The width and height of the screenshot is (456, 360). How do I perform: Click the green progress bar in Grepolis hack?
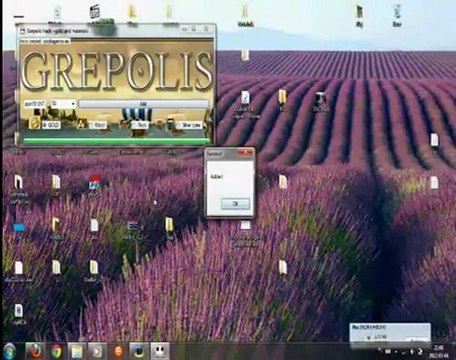click(116, 141)
